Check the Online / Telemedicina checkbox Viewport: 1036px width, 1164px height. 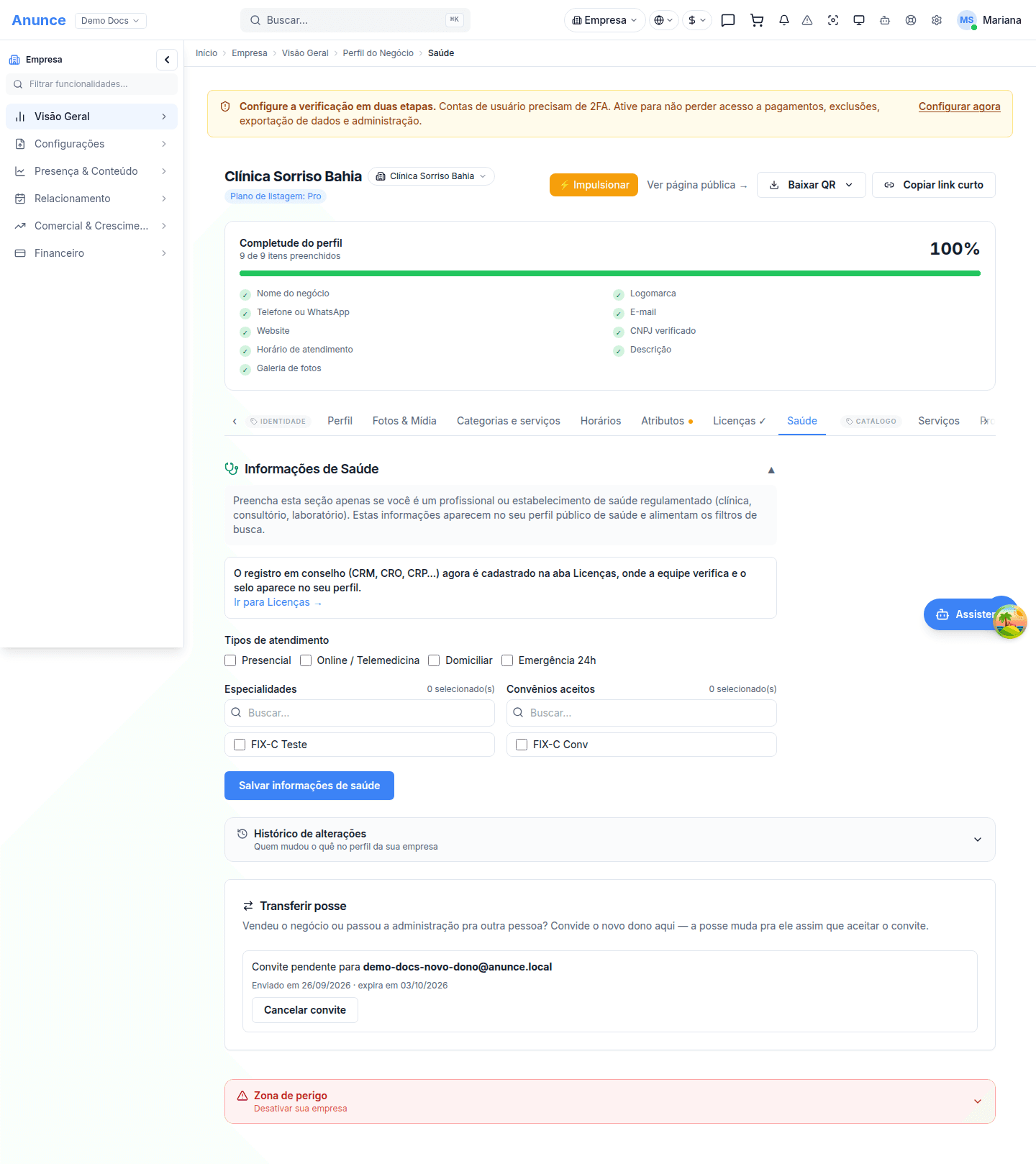tap(306, 660)
